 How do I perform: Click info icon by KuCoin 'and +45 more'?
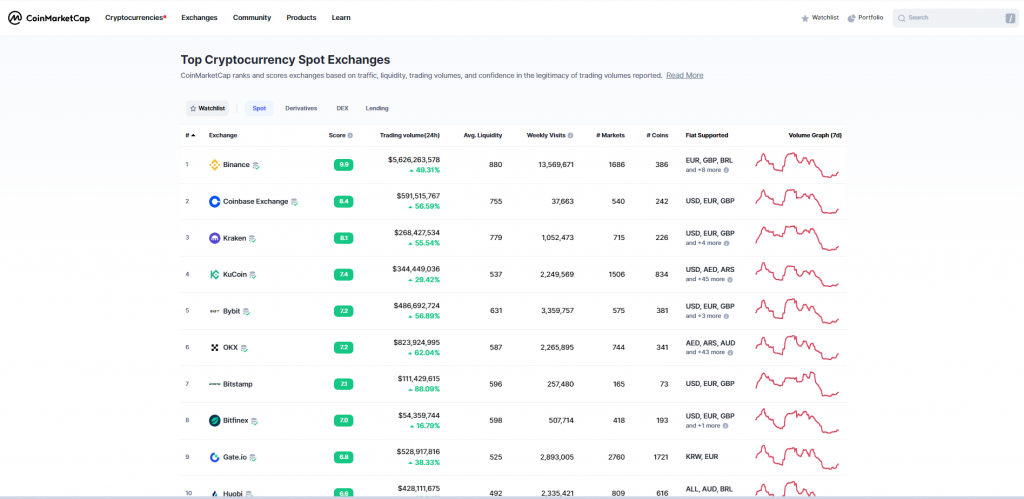(x=730, y=280)
